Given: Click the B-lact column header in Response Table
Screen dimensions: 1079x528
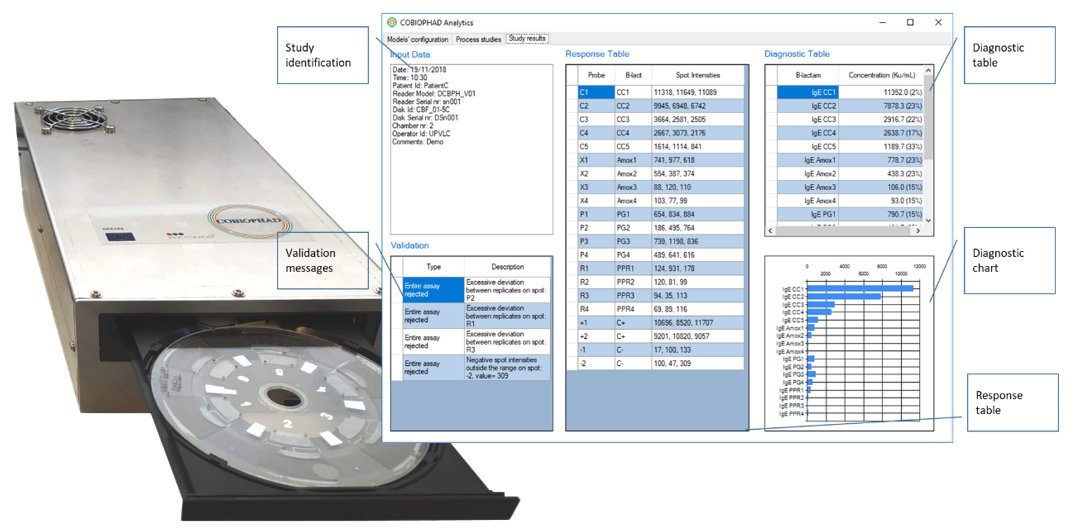Looking at the screenshot, I should point(632,75).
